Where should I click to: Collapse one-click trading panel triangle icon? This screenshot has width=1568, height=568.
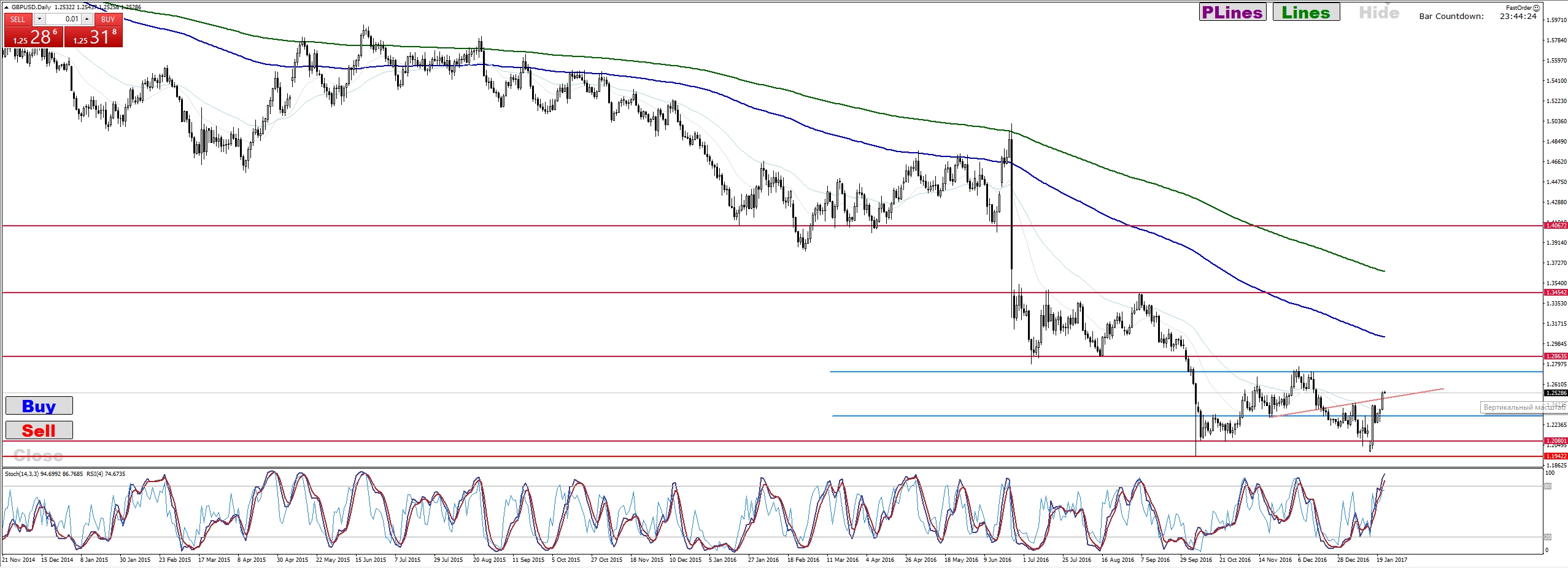[x=6, y=7]
